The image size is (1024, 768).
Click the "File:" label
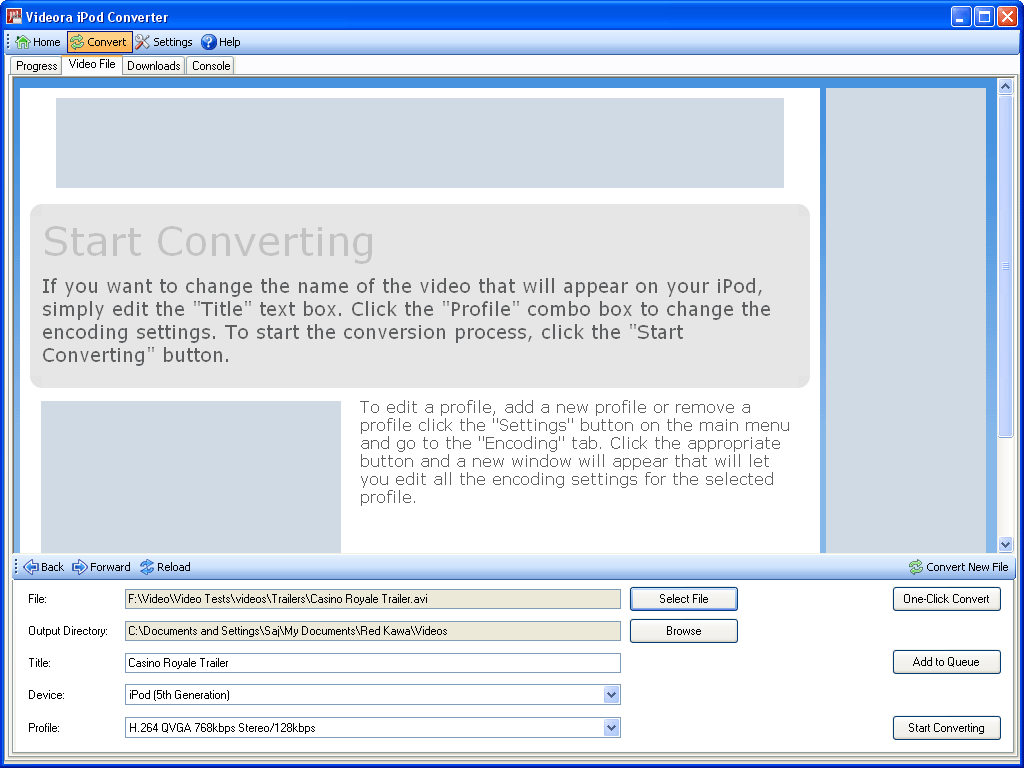pyautogui.click(x=37, y=599)
